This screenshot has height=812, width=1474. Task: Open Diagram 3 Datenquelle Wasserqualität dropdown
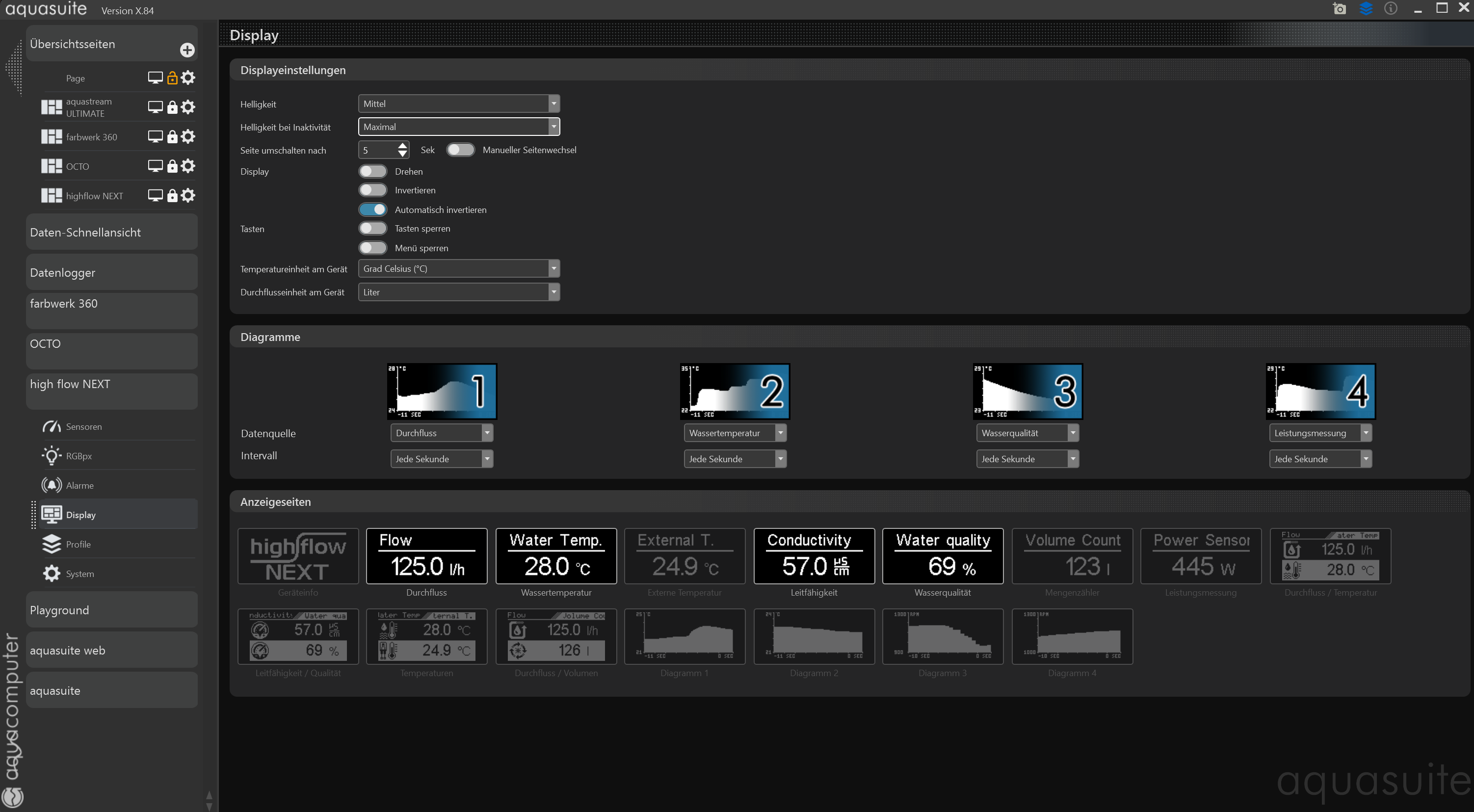pos(1027,433)
